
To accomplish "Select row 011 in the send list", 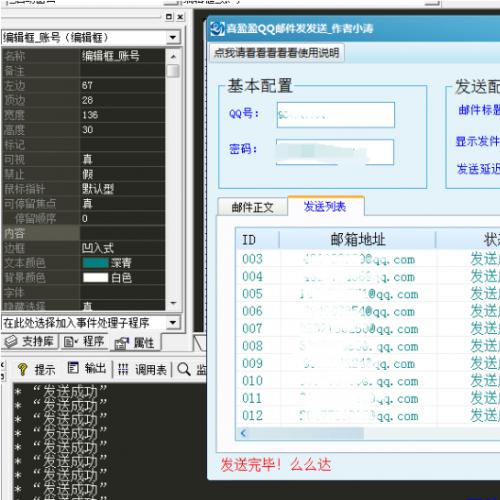I will coord(368,398).
